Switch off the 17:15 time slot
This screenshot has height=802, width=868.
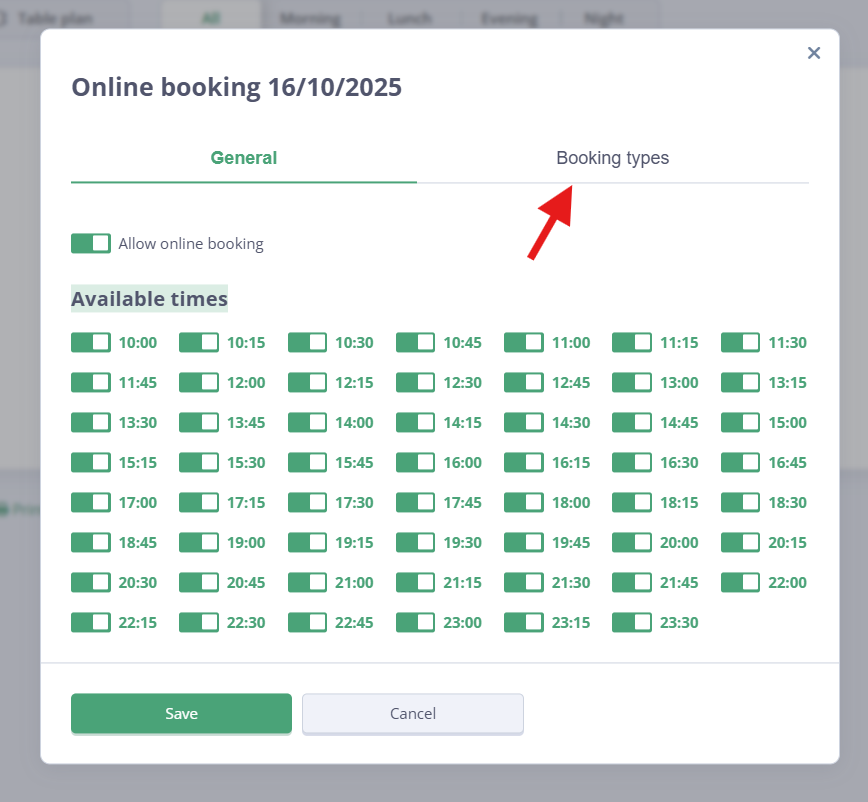click(199, 502)
